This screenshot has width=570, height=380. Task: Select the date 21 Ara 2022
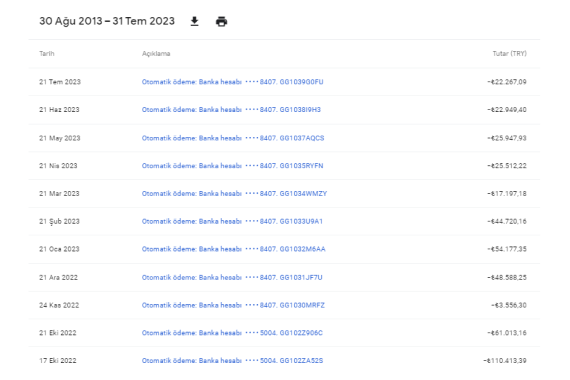point(59,277)
